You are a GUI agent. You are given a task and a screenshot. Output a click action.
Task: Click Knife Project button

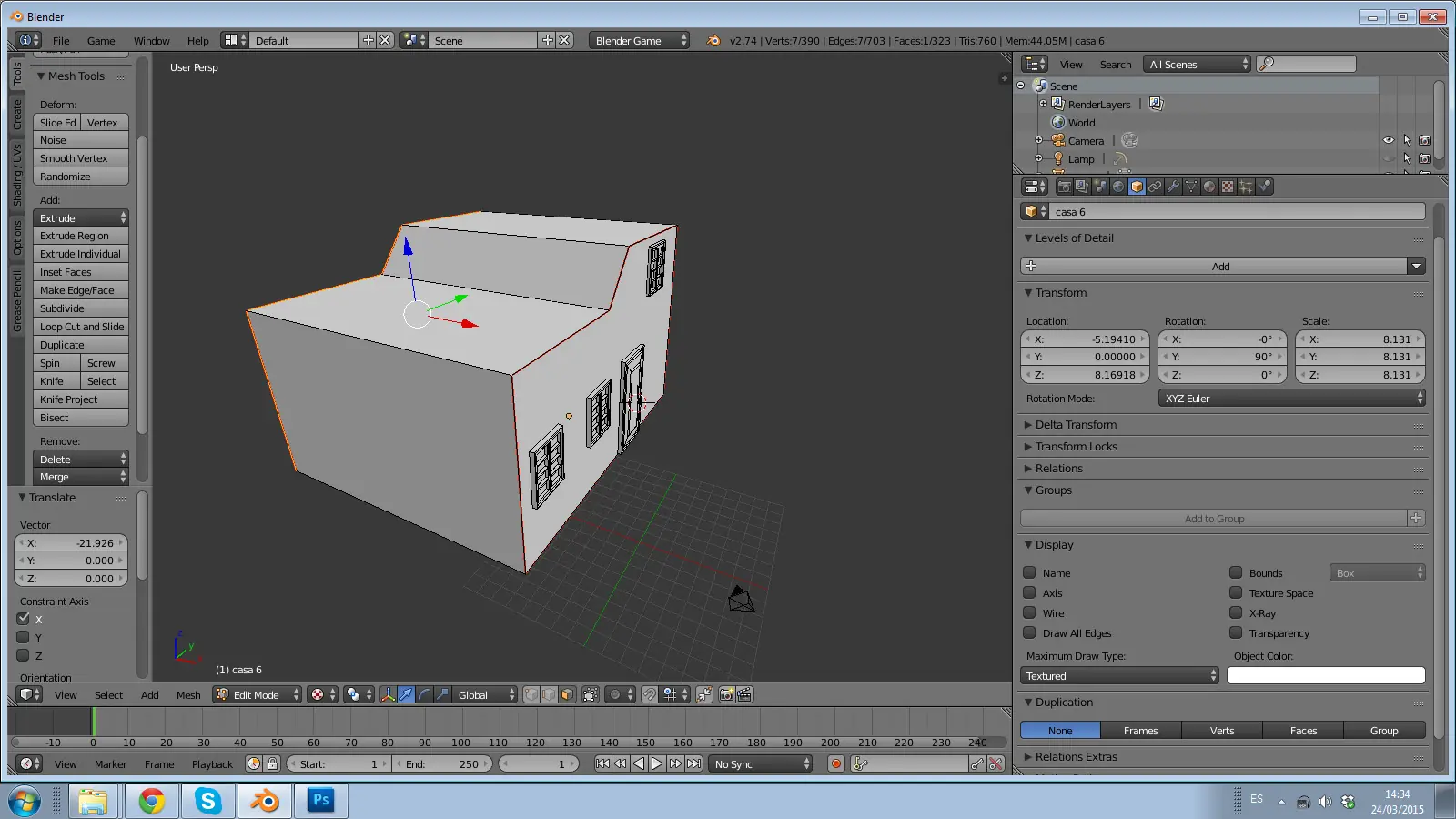(x=81, y=399)
